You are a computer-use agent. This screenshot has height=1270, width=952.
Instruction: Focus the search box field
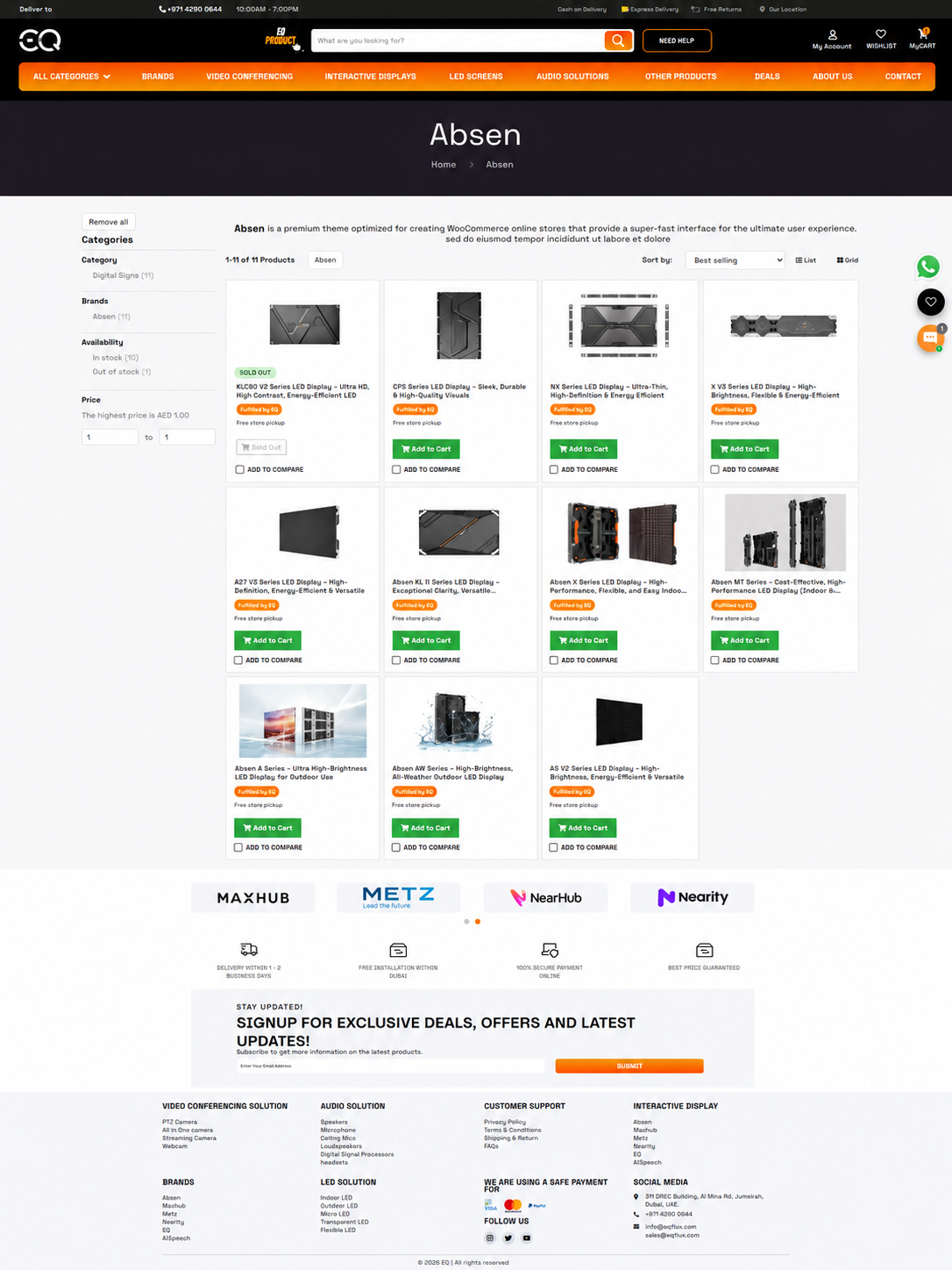(458, 40)
